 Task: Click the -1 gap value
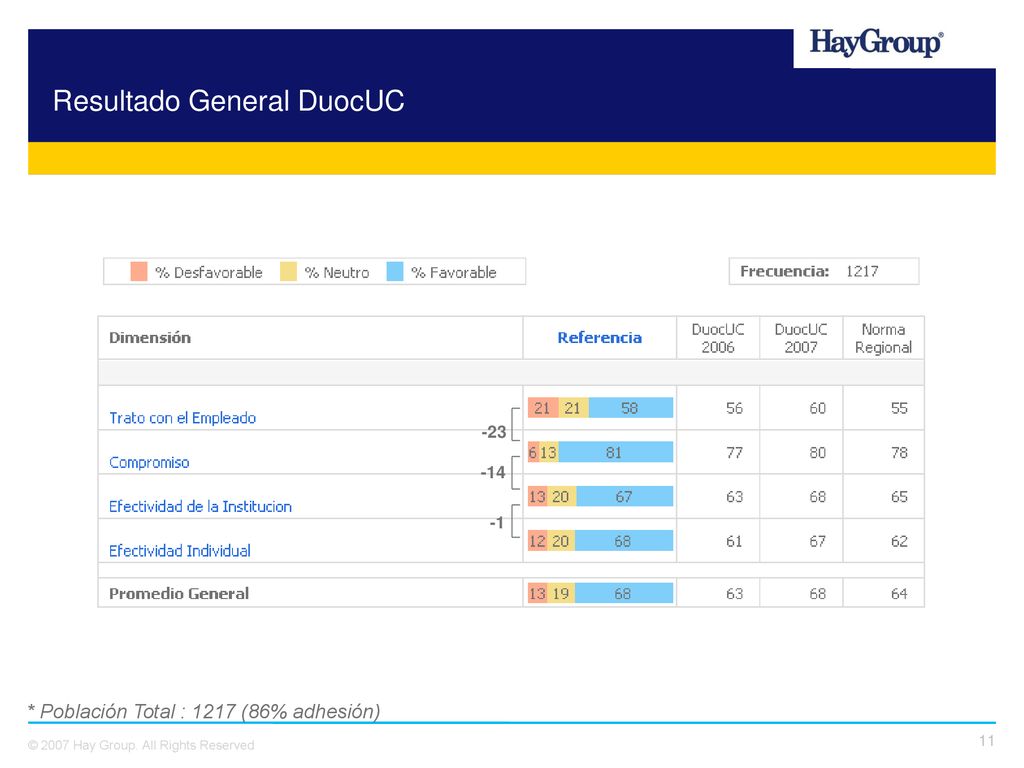[496, 522]
